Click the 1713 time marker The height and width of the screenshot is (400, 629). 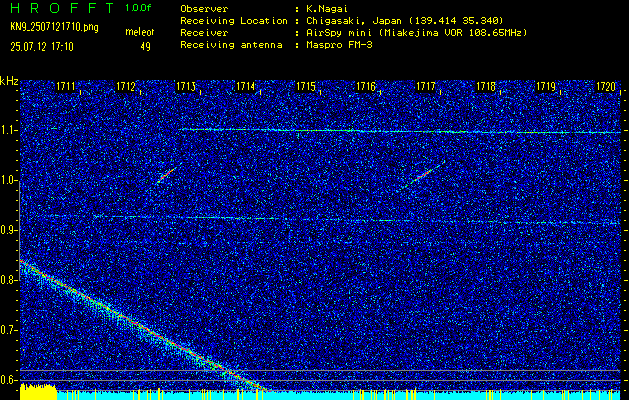(185, 86)
